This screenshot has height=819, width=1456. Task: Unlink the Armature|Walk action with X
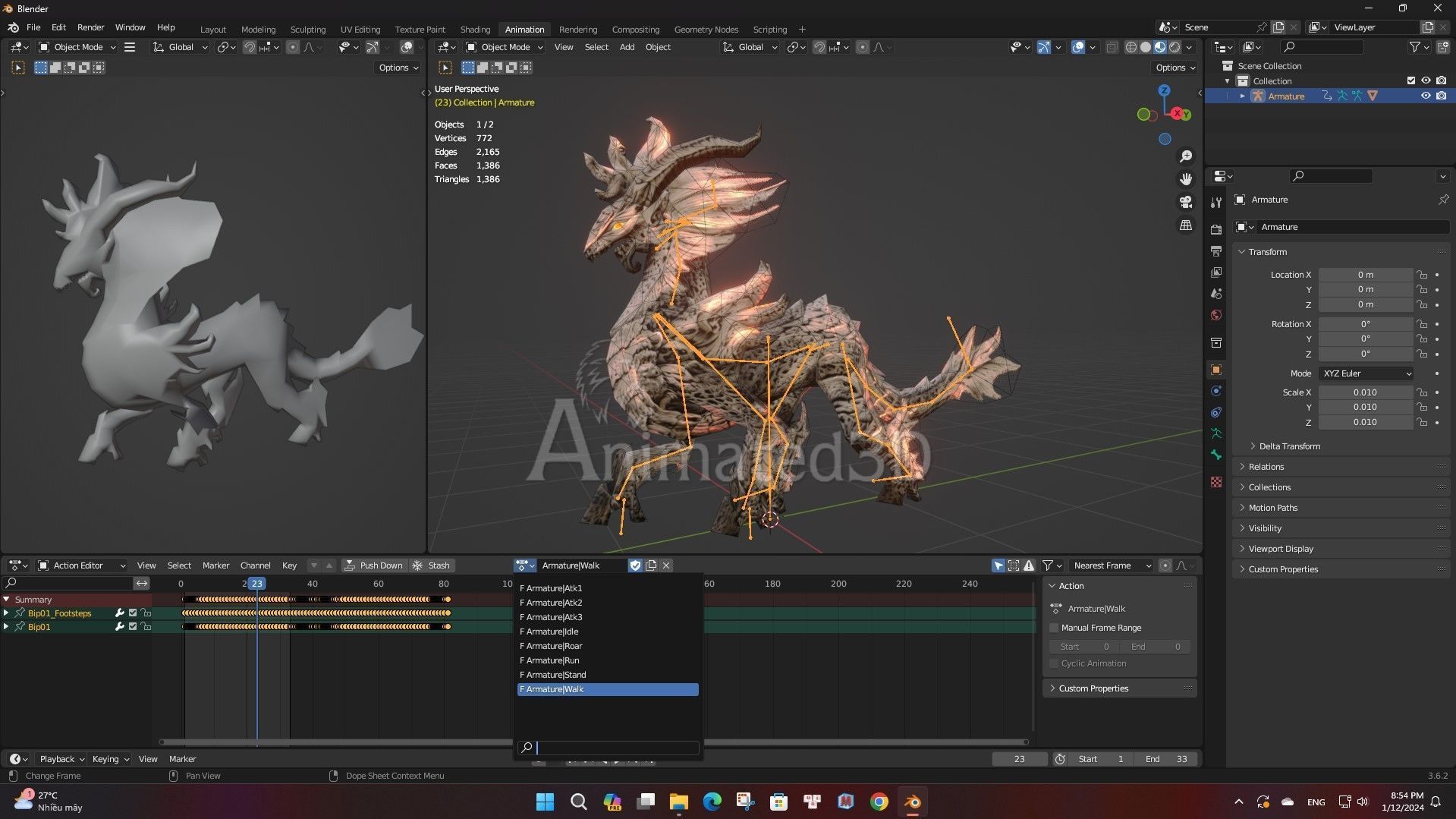click(666, 565)
